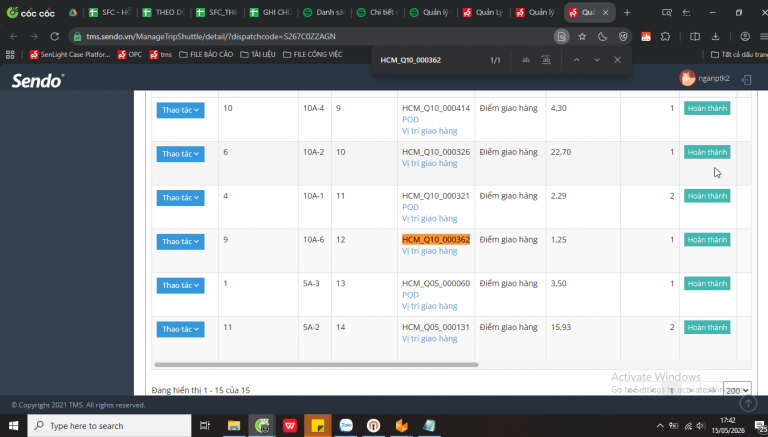Viewport: 768px width, 437px height.
Task: Click Hoàn thành status for HCM_Q05_000131
Action: click(707, 327)
